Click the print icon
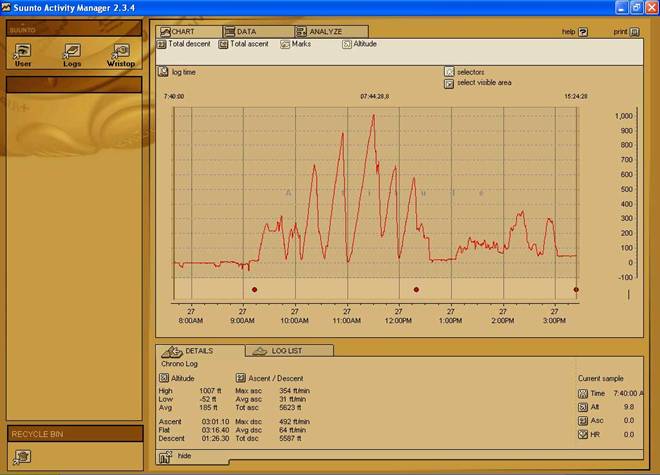The height and width of the screenshot is (475, 660). [x=636, y=32]
